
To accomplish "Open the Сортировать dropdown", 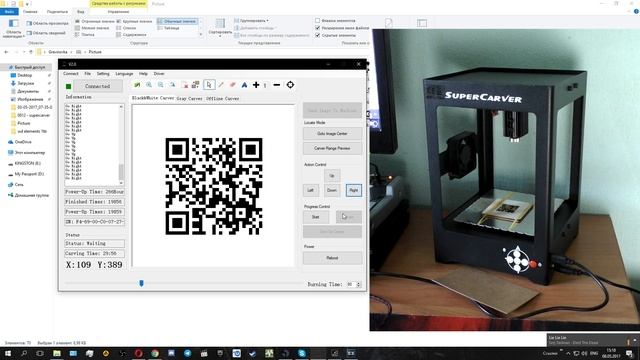I will point(220,27).
